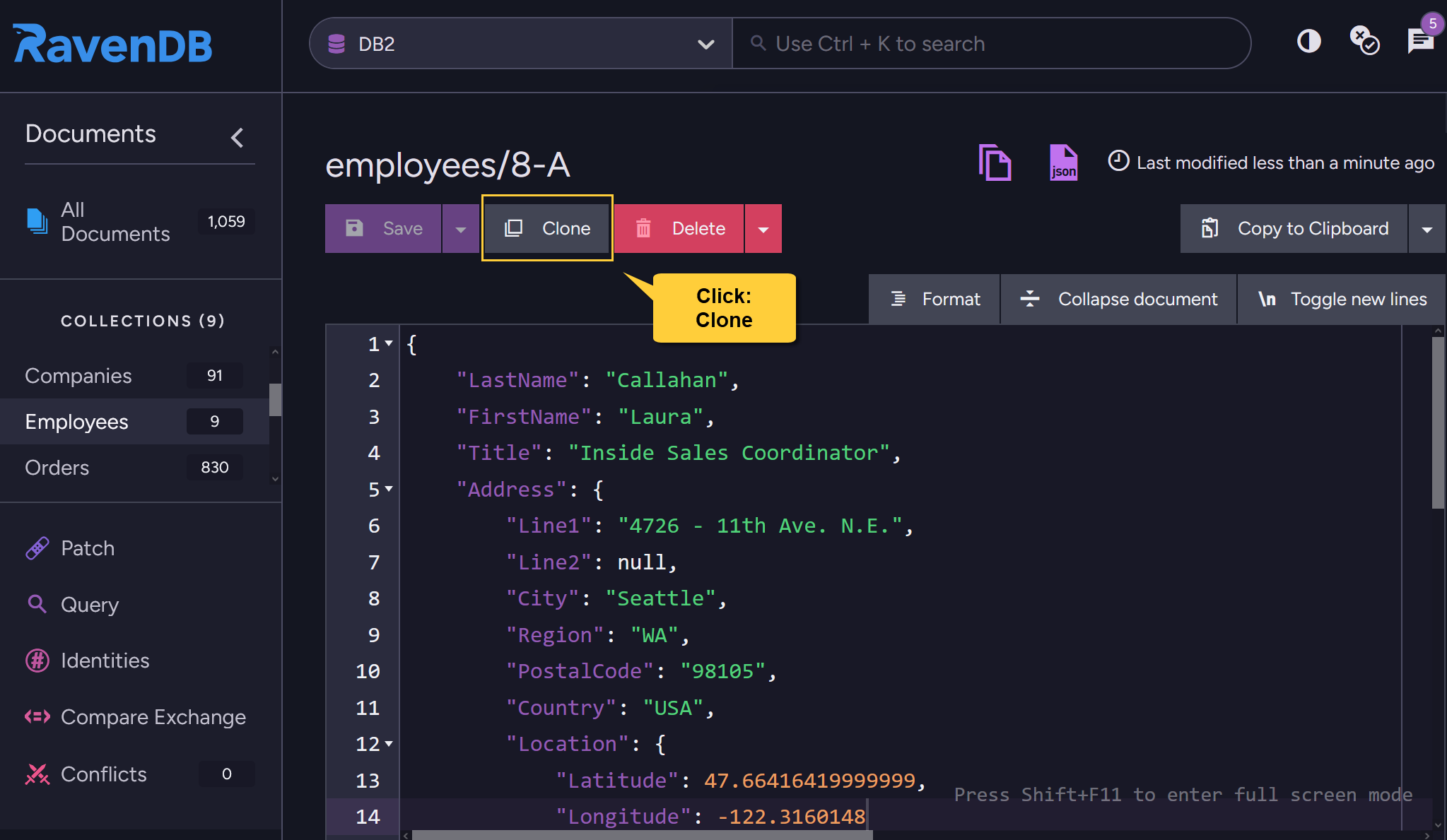
Task: Click the Compare Exchange arrows icon
Action: tap(37, 717)
